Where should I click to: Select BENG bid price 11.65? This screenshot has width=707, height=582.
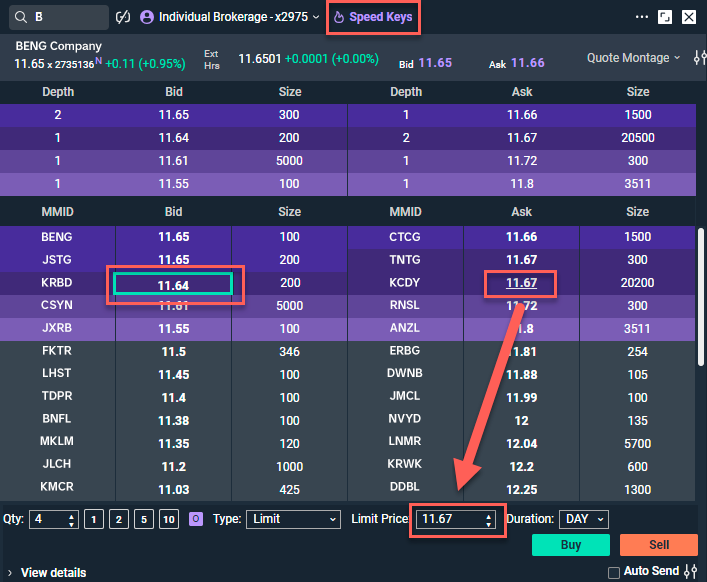pyautogui.click(x=174, y=237)
